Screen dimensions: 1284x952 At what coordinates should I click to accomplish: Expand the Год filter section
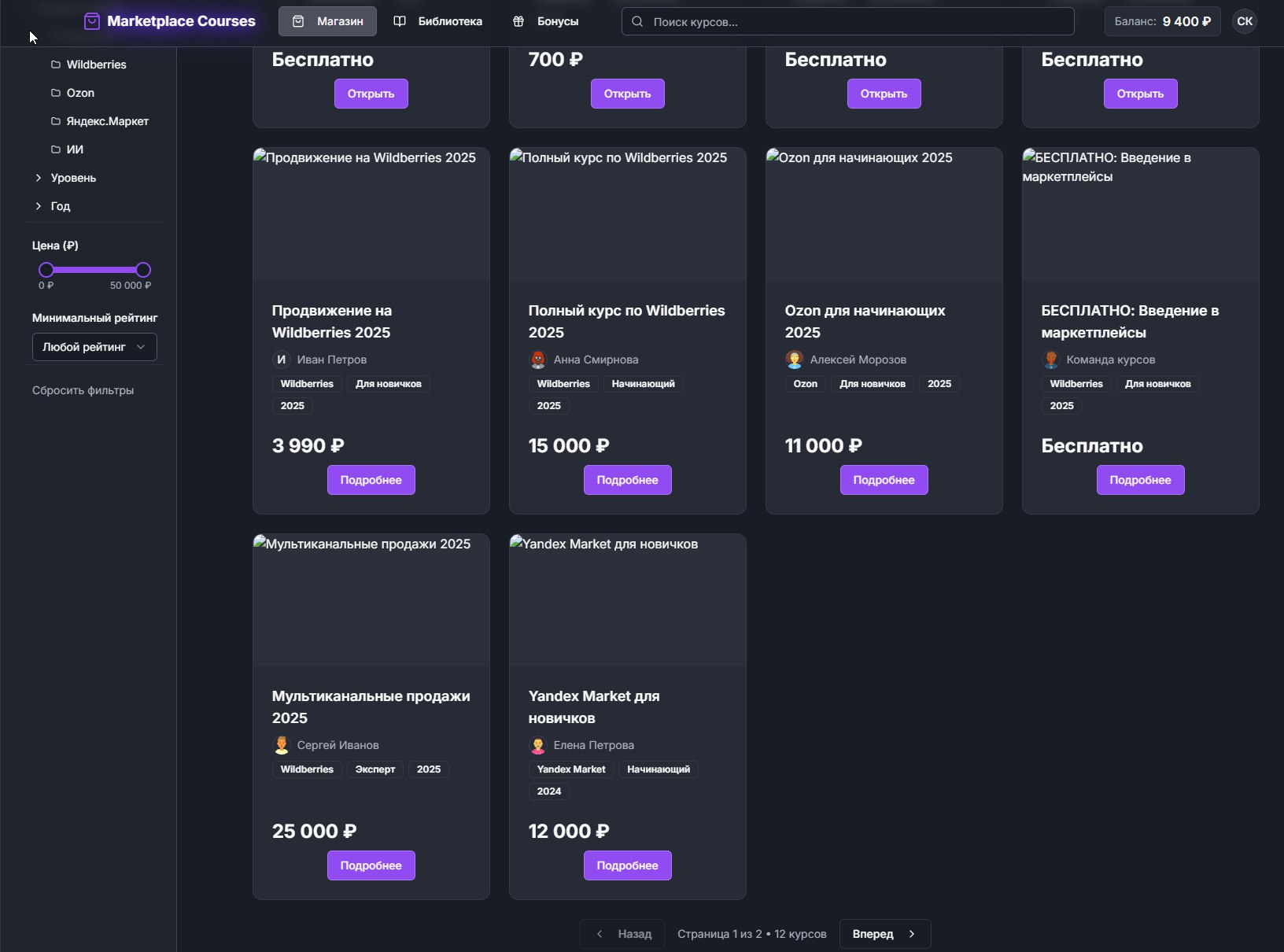[53, 206]
